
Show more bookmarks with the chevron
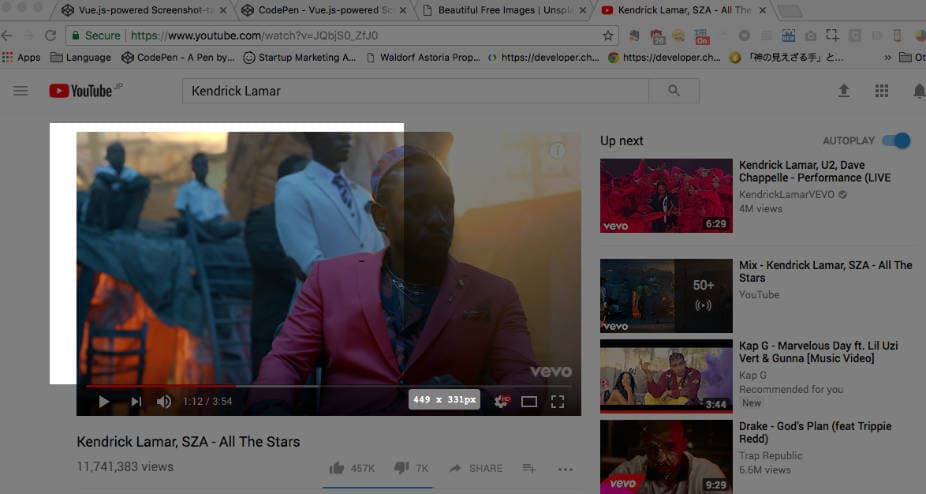coord(887,57)
